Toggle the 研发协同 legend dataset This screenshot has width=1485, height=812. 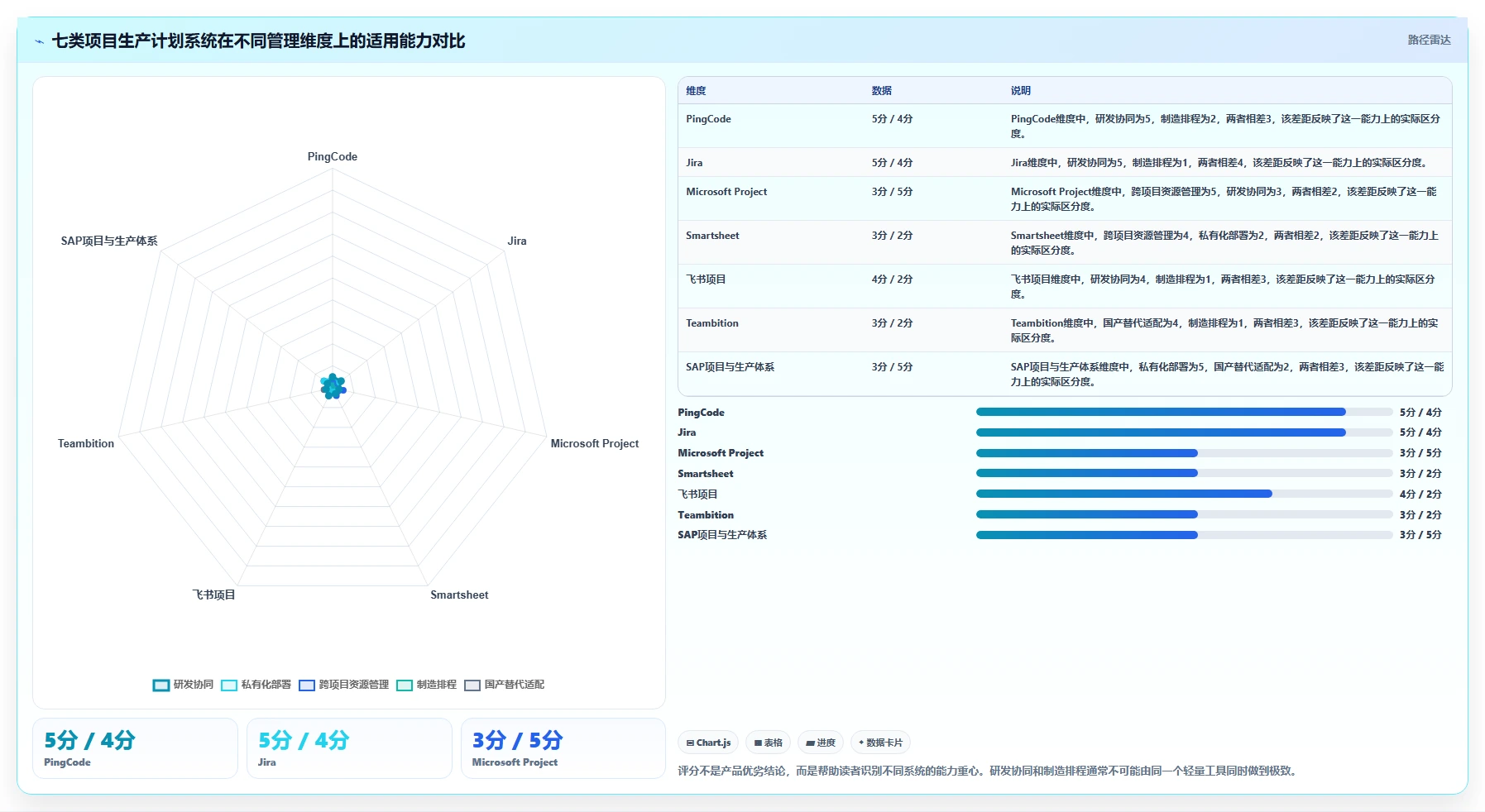coord(183,685)
